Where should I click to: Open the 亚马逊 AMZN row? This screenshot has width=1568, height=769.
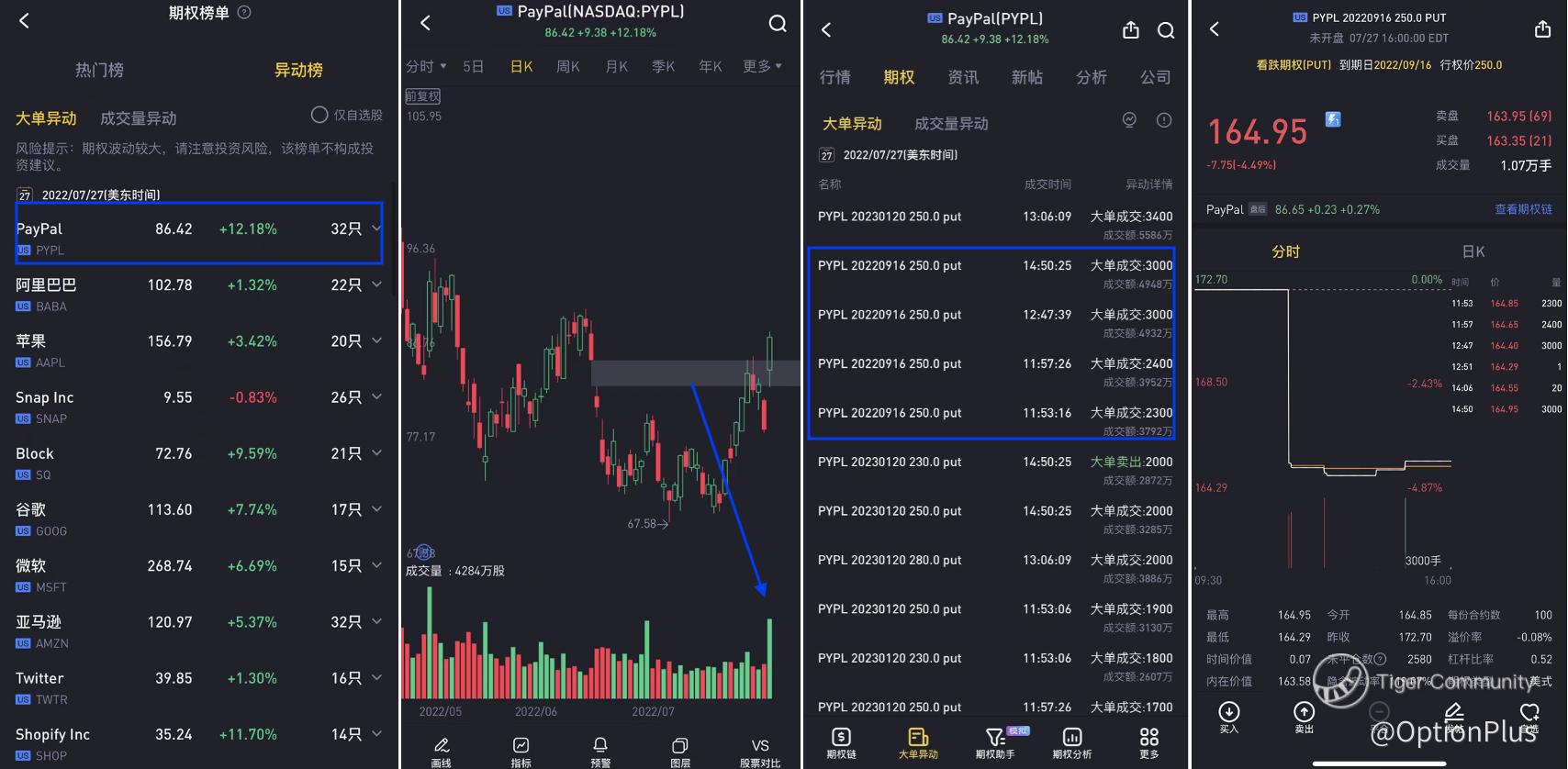(x=199, y=631)
